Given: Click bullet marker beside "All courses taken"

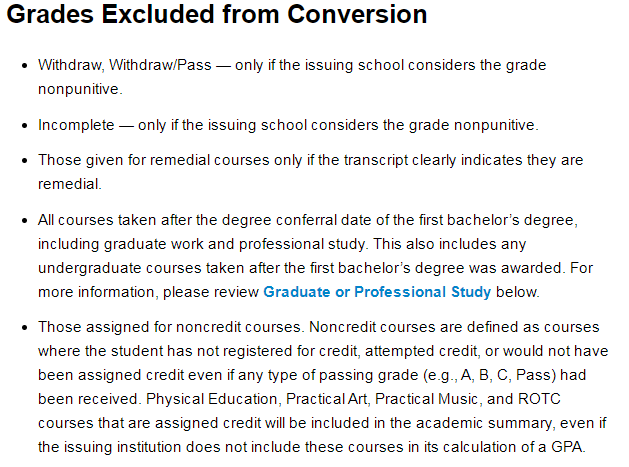Looking at the screenshot, I should tap(24, 220).
